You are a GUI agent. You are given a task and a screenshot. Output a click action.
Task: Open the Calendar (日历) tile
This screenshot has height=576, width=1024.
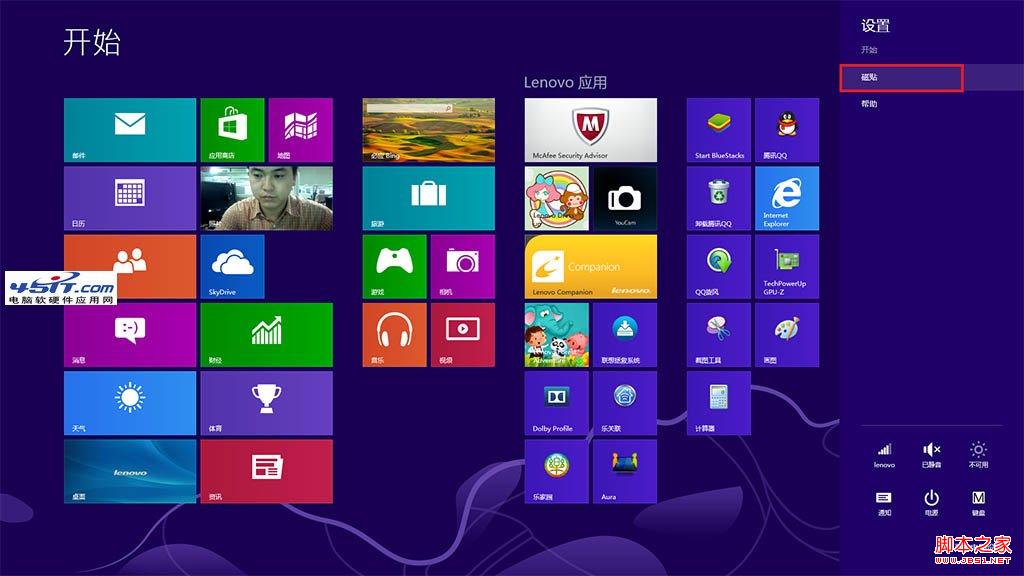[x=130, y=198]
